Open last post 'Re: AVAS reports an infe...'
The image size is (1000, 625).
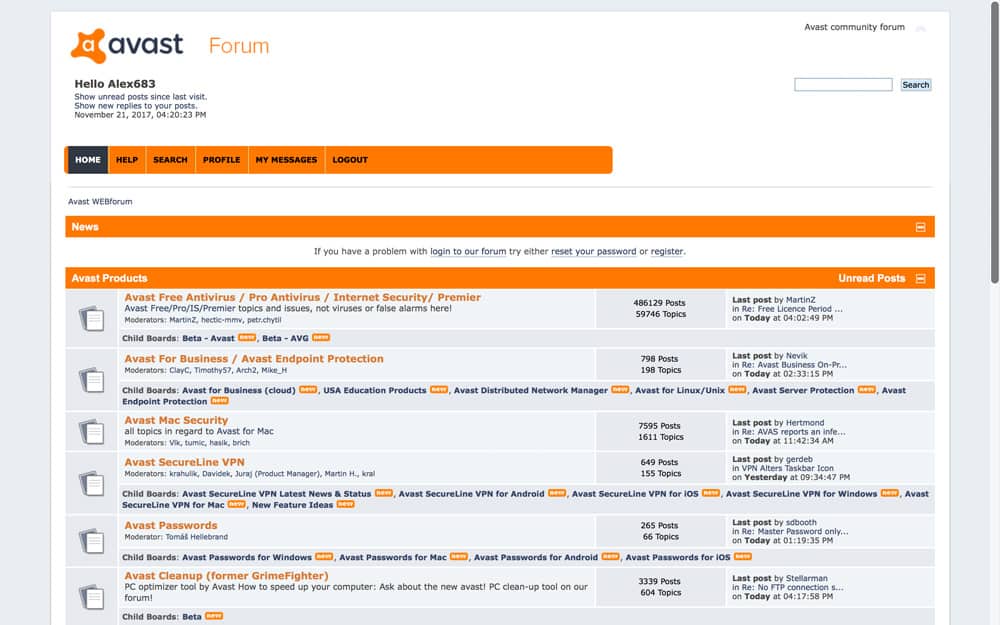tap(793, 432)
